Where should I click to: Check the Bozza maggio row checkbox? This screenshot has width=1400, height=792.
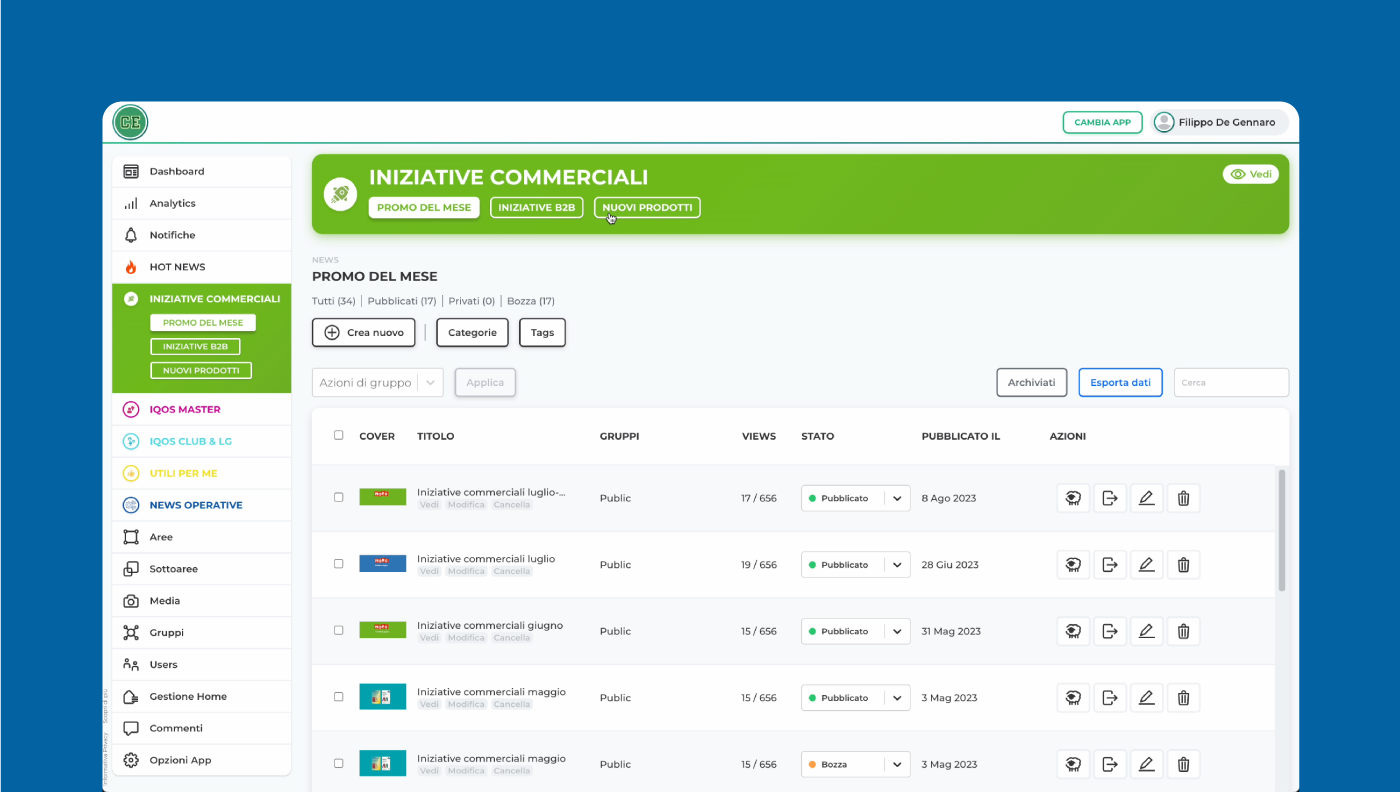click(338, 763)
